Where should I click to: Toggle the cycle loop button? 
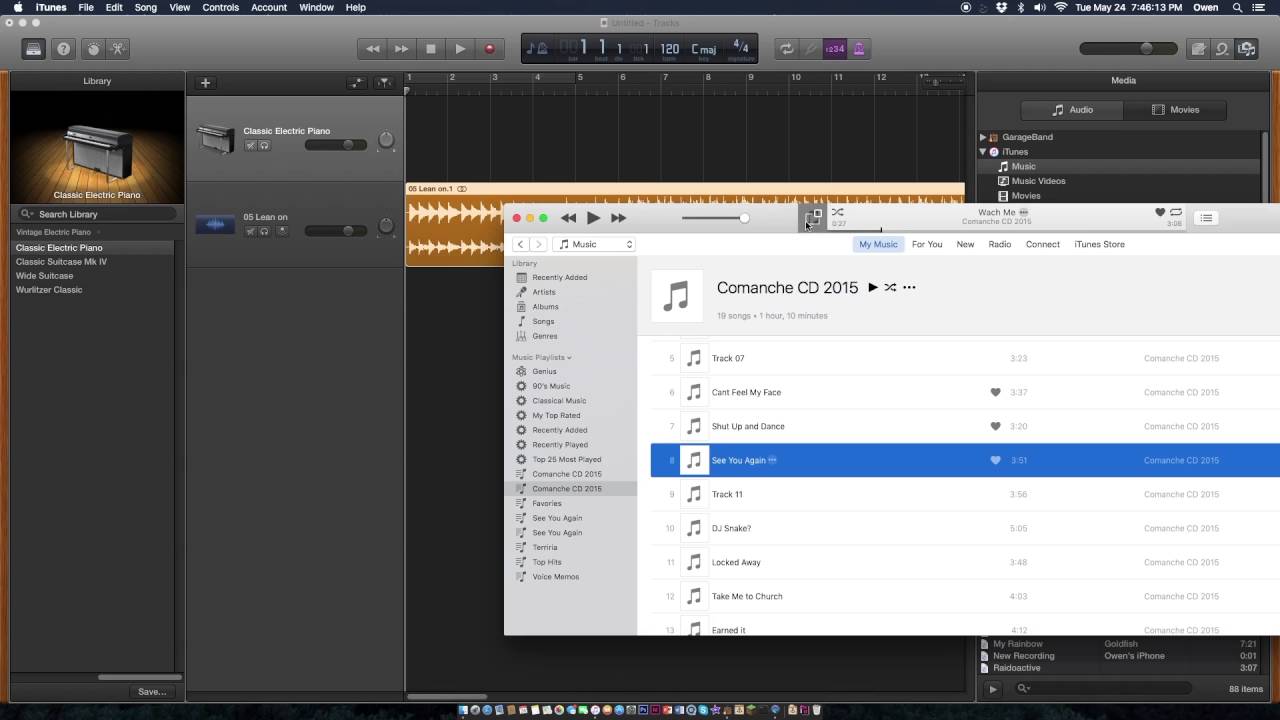tap(787, 49)
